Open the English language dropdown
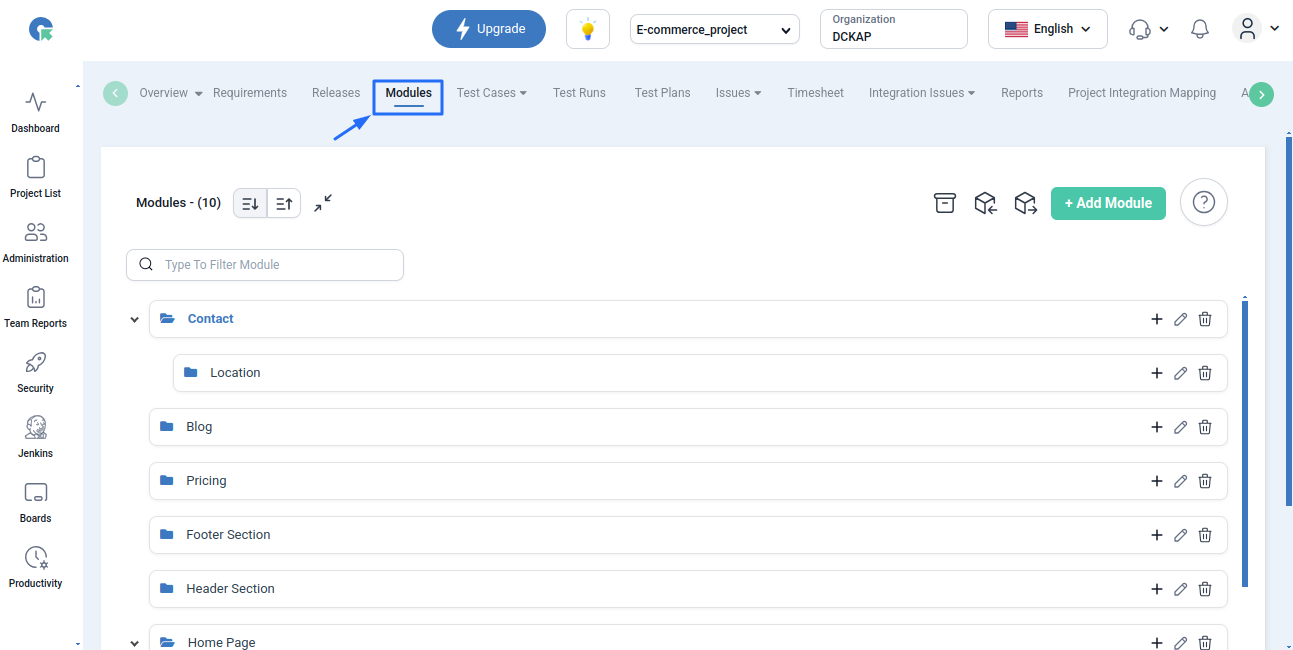This screenshot has height=650, width=1293. pyautogui.click(x=1047, y=29)
